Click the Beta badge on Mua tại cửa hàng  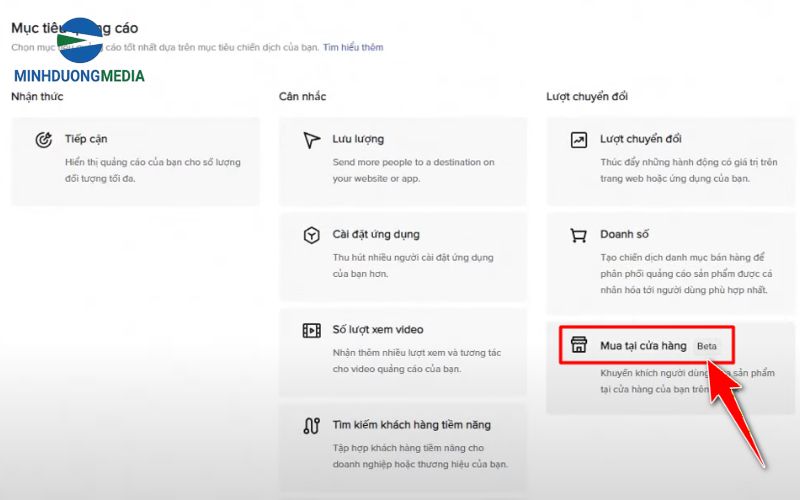point(707,346)
